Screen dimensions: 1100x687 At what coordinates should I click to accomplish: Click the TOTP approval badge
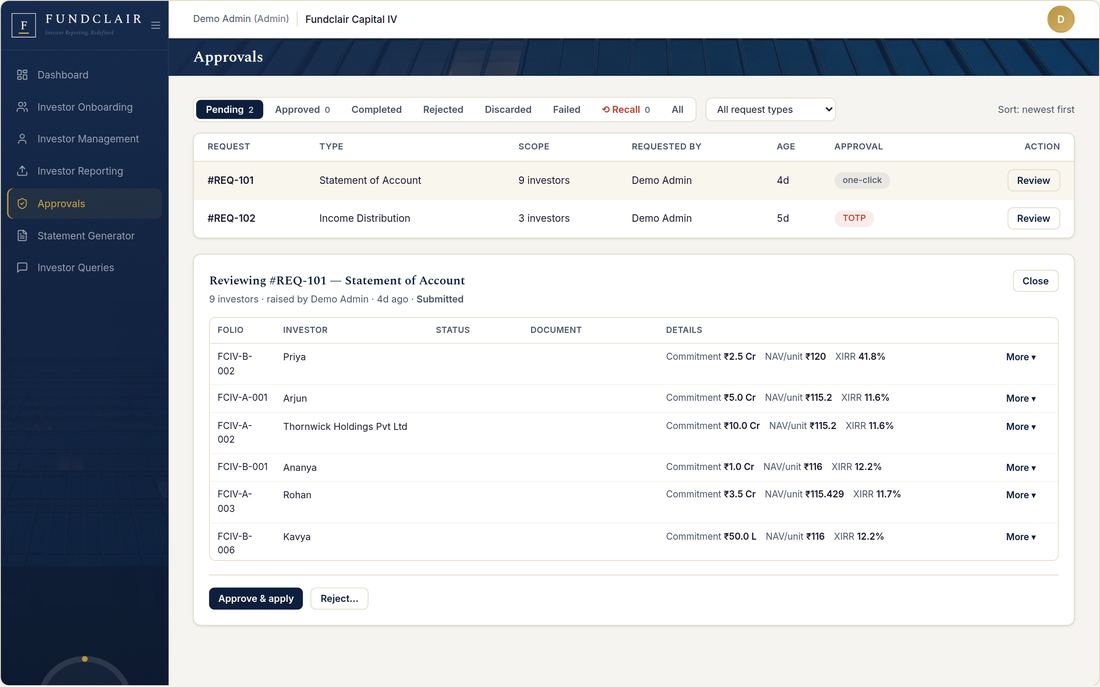(x=854, y=218)
